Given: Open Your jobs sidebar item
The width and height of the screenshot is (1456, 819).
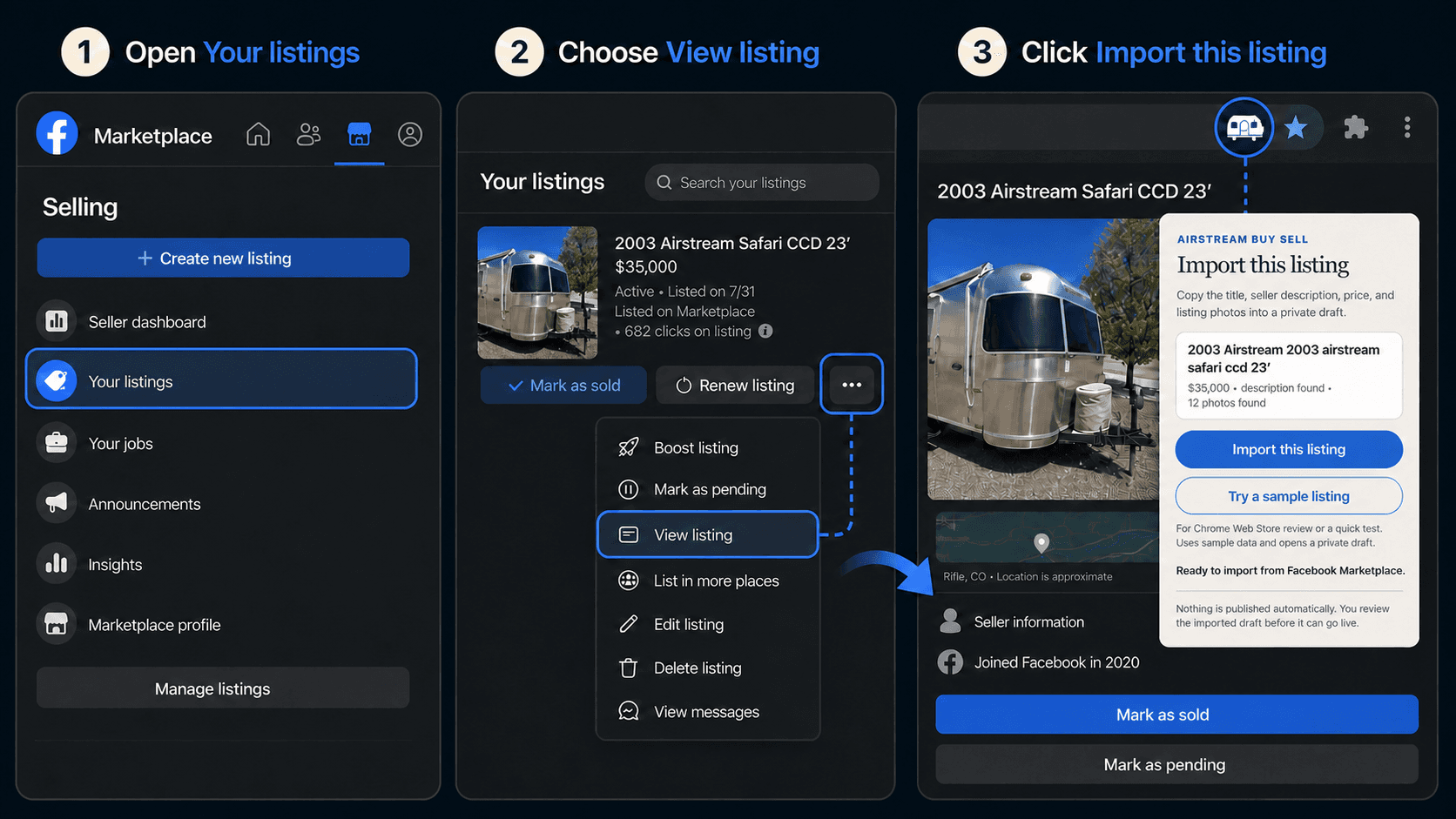Looking at the screenshot, I should 222,443.
